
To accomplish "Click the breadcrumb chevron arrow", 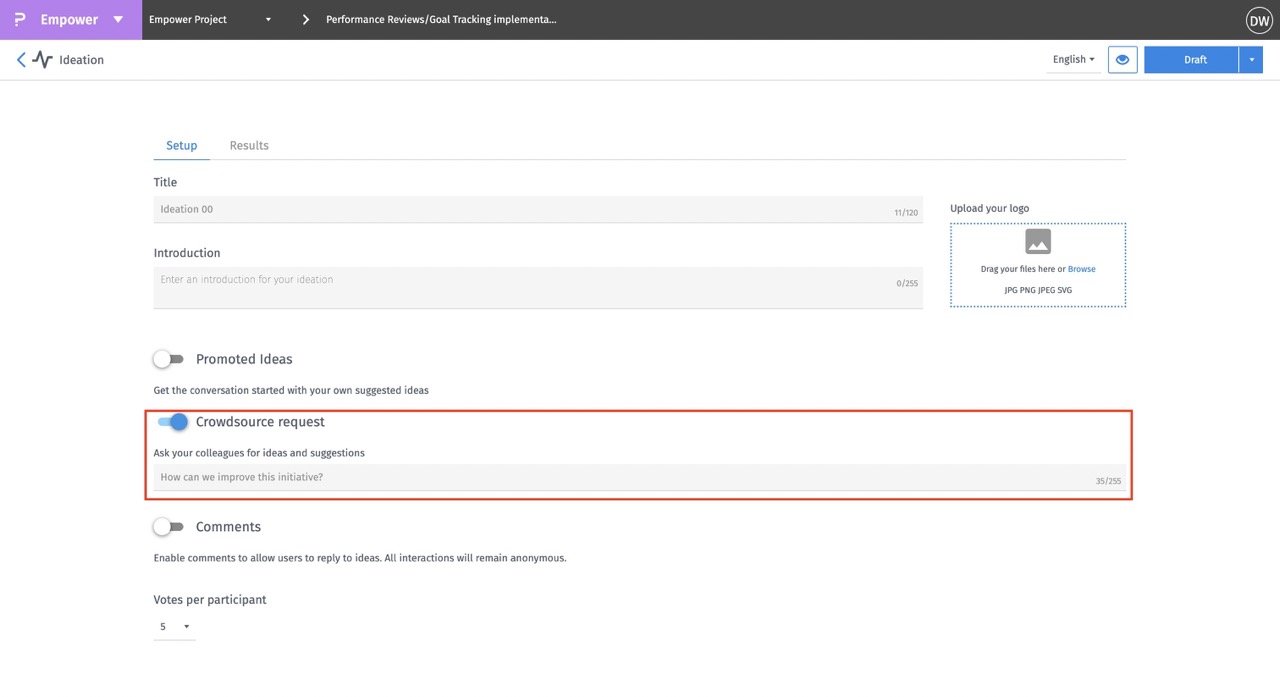I will click(306, 20).
